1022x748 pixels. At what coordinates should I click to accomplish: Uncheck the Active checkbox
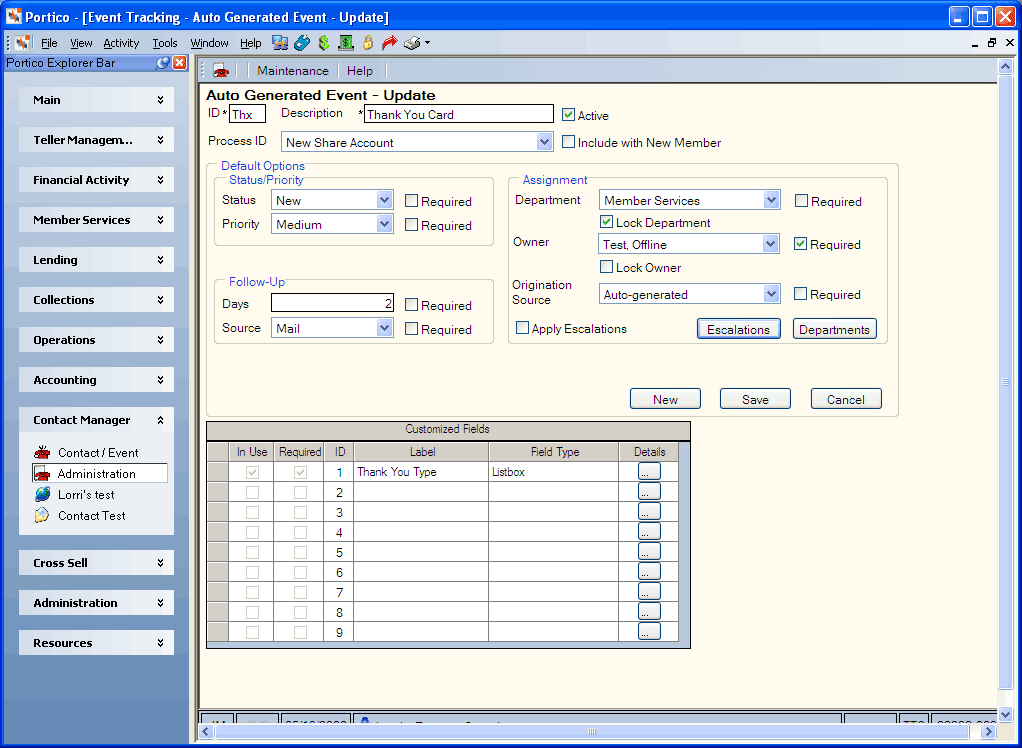[x=568, y=115]
